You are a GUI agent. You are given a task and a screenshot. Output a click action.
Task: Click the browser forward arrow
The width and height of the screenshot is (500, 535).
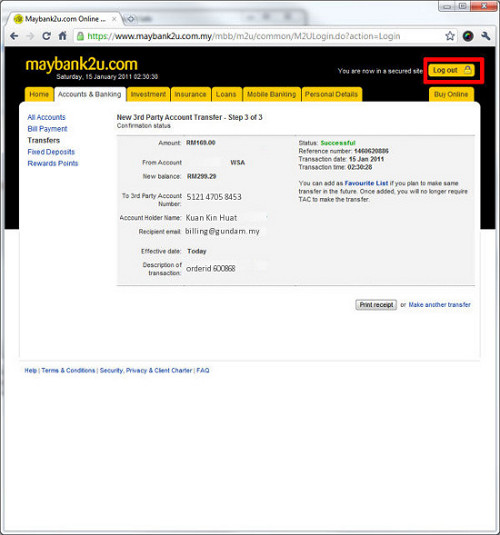[x=30, y=36]
